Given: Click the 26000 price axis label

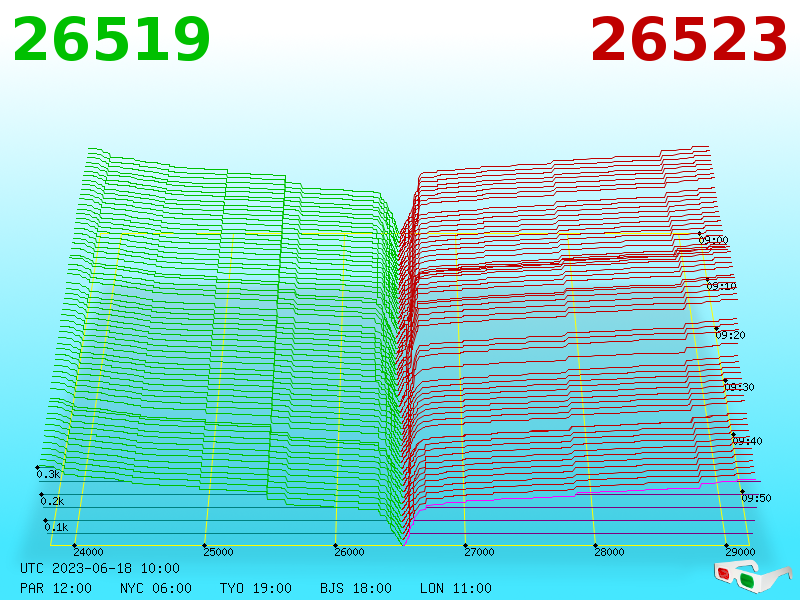Looking at the screenshot, I should [x=349, y=552].
